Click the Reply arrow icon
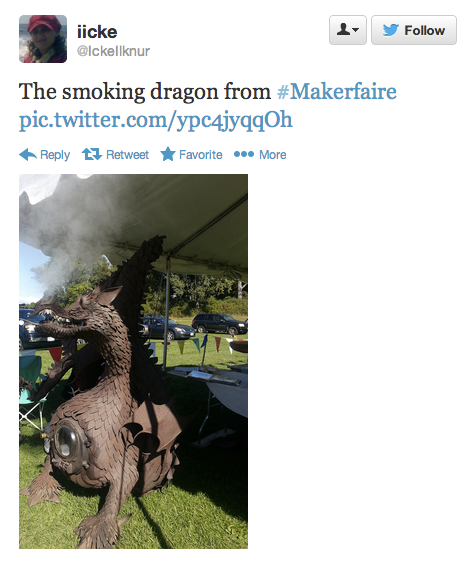The width and height of the screenshot is (471, 566). [x=28, y=154]
